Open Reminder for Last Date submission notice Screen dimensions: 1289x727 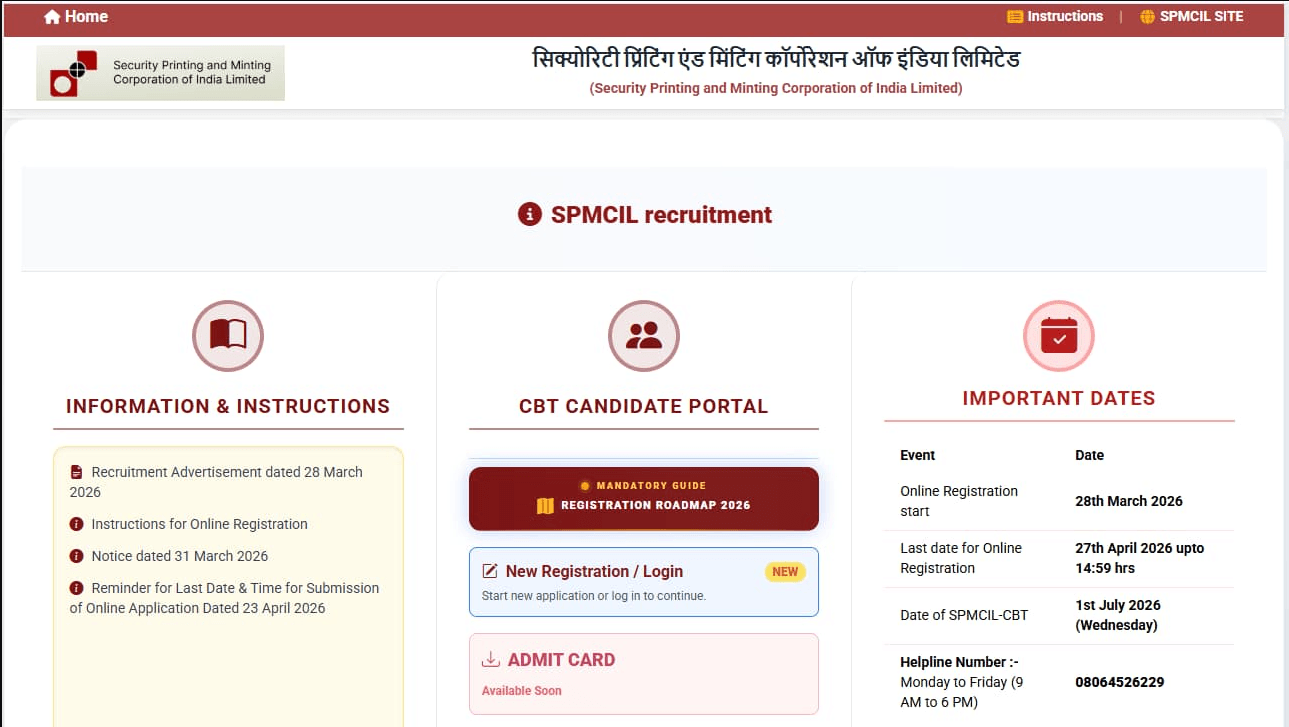[x=224, y=598]
